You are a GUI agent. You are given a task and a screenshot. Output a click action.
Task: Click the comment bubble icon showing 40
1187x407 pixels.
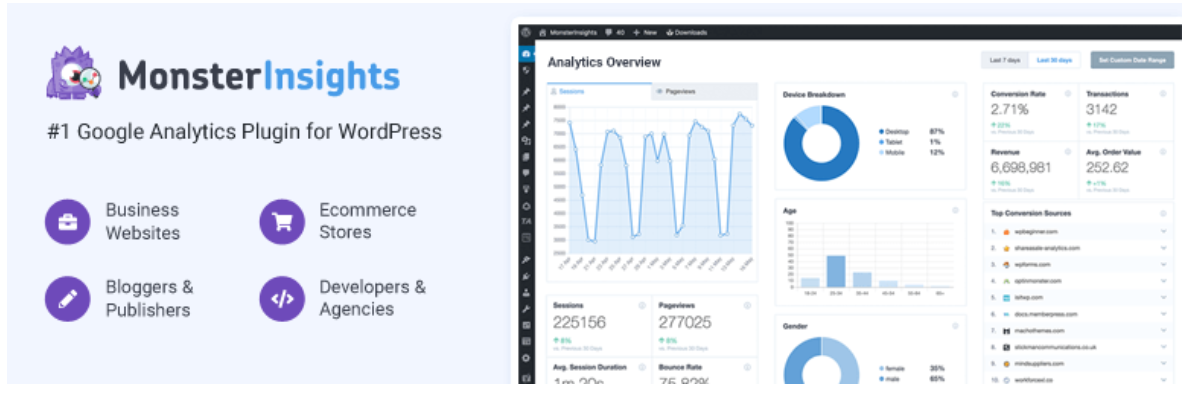(609, 33)
